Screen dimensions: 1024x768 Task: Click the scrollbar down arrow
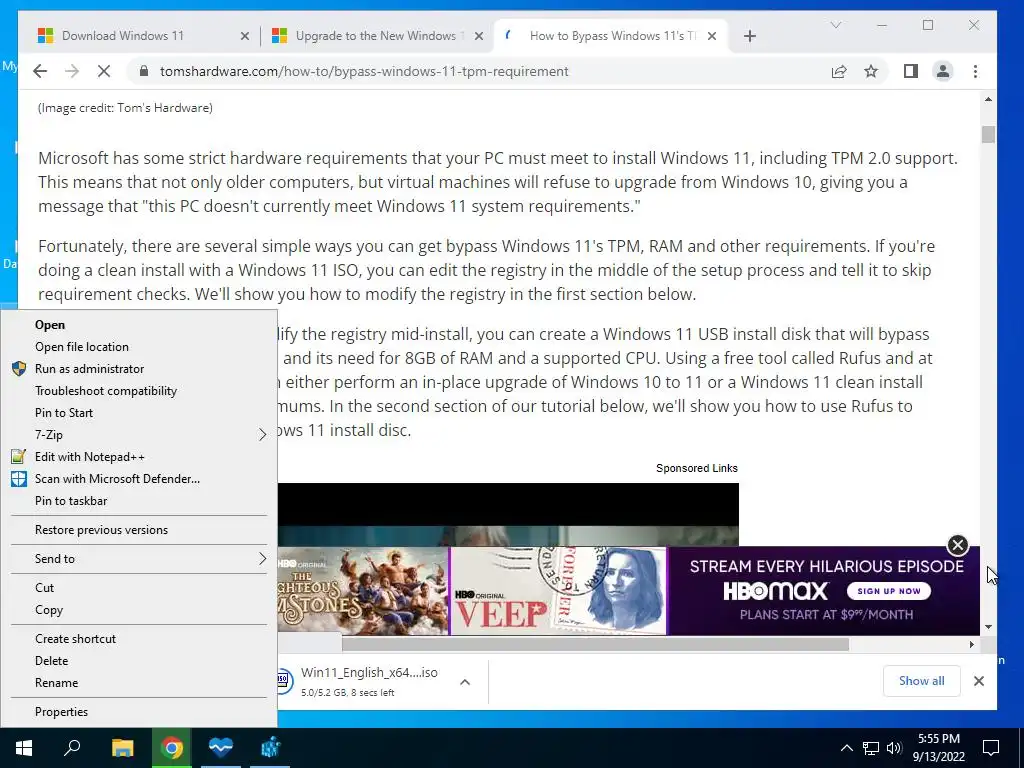[x=988, y=627]
